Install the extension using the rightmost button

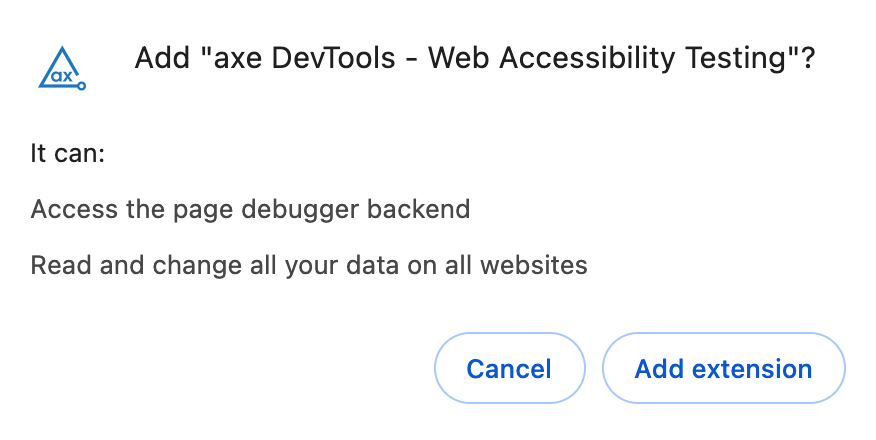[x=723, y=368]
